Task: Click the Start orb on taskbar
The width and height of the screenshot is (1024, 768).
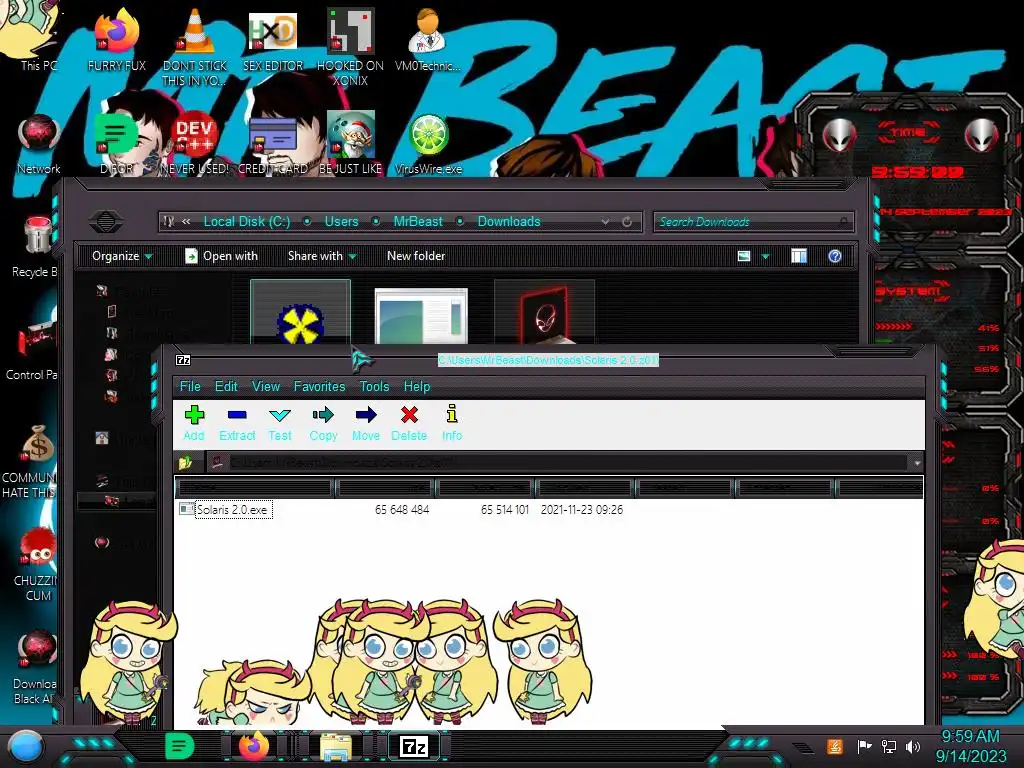Action: pyautogui.click(x=25, y=746)
